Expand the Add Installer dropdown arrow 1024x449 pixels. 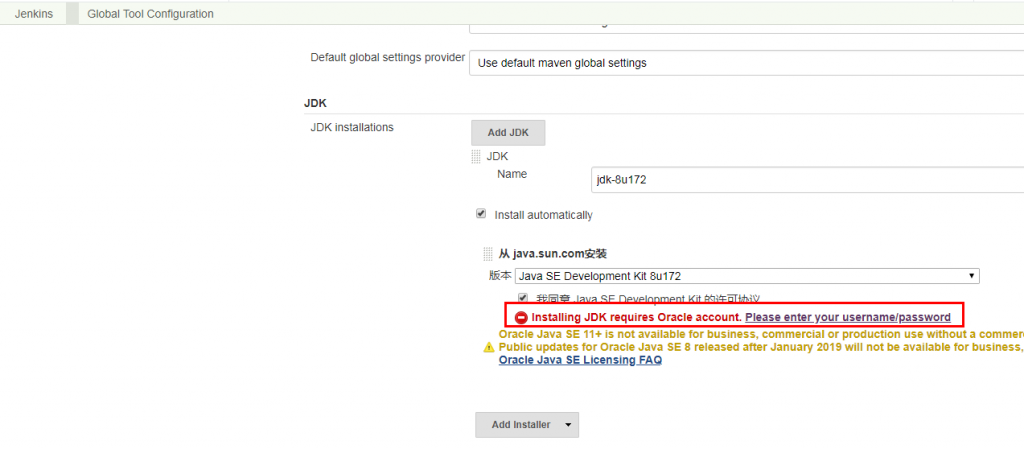click(x=568, y=425)
